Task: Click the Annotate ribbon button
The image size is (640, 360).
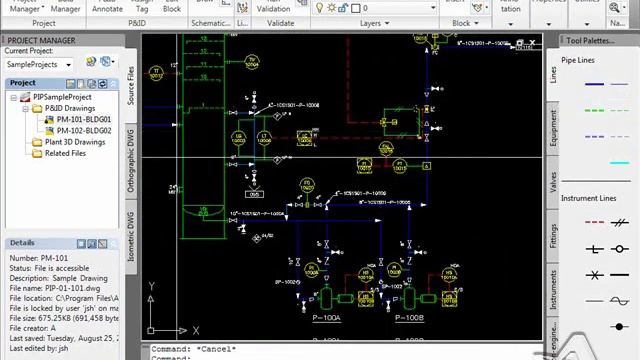Action: coord(107,7)
